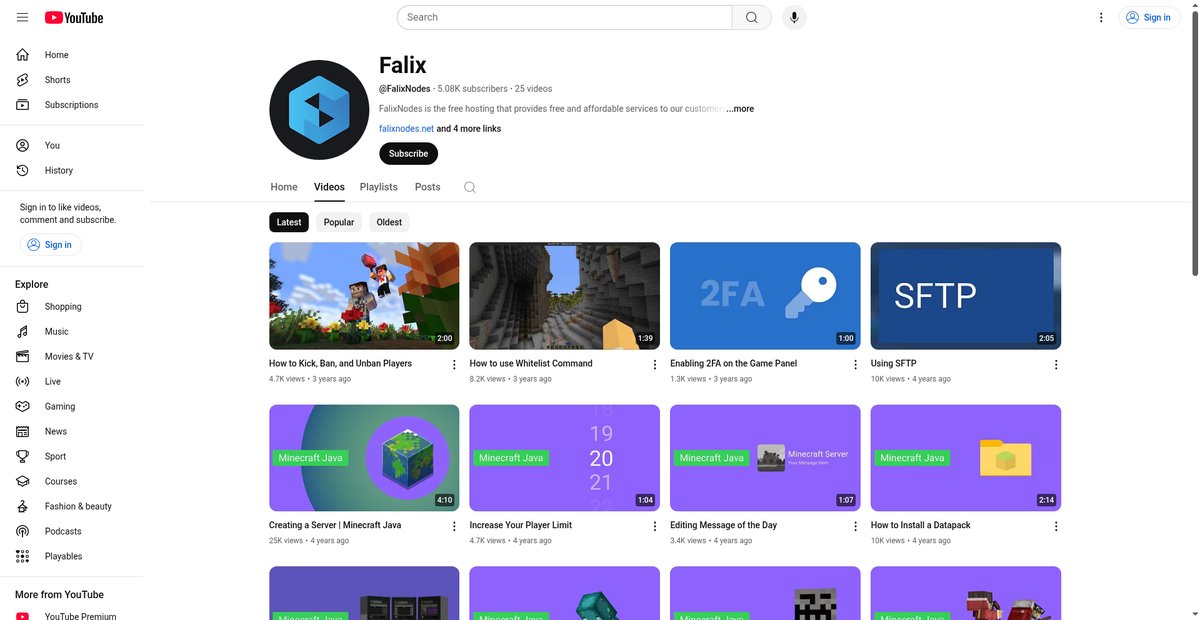The image size is (1200, 620).
Task: Open options menu for Creating a Server video
Action: pos(454,527)
